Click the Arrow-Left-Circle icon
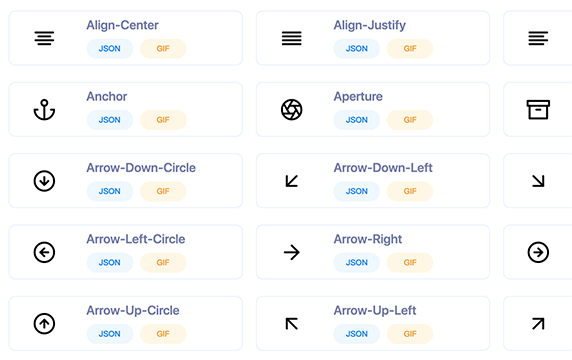This screenshot has width=572, height=360. click(44, 252)
